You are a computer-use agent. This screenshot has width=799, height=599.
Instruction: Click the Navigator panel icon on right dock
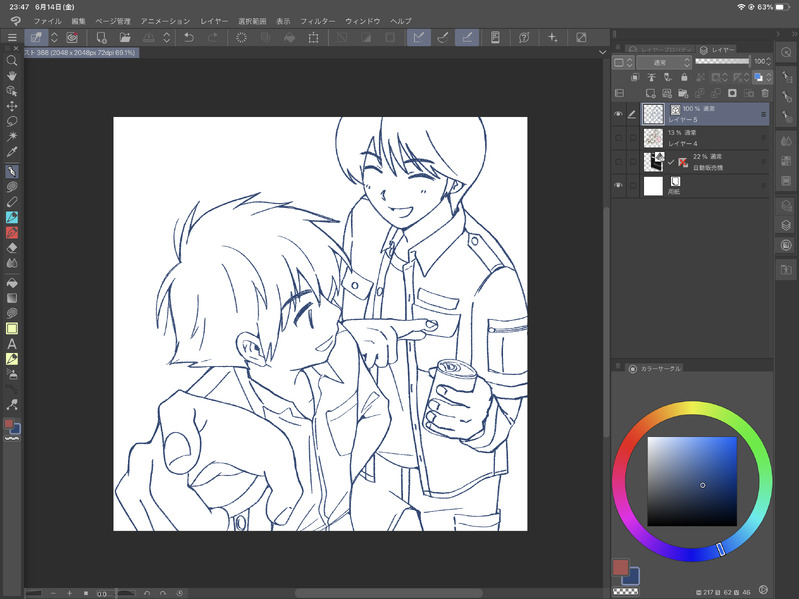pyautogui.click(x=786, y=52)
